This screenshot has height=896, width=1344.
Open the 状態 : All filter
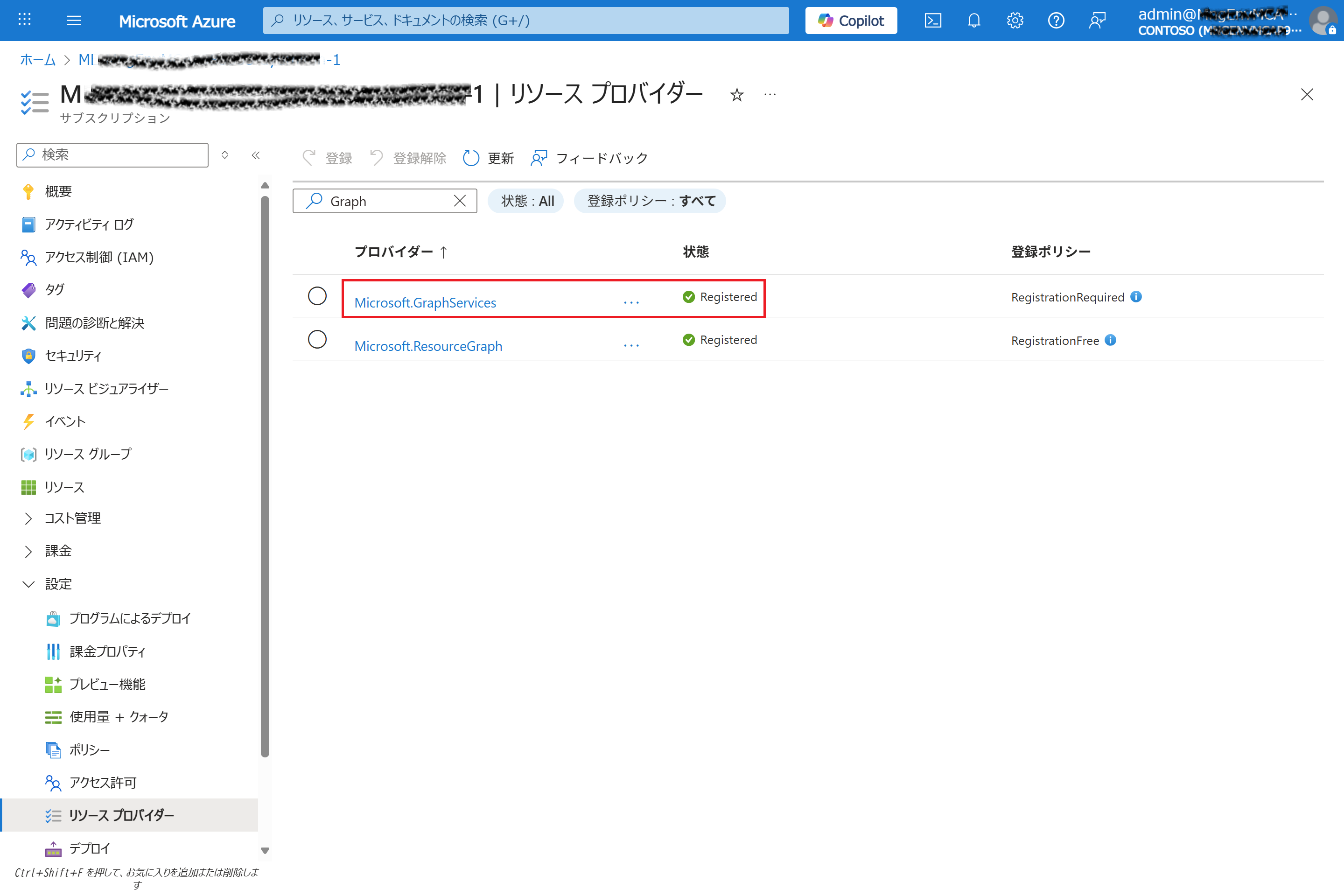(526, 201)
